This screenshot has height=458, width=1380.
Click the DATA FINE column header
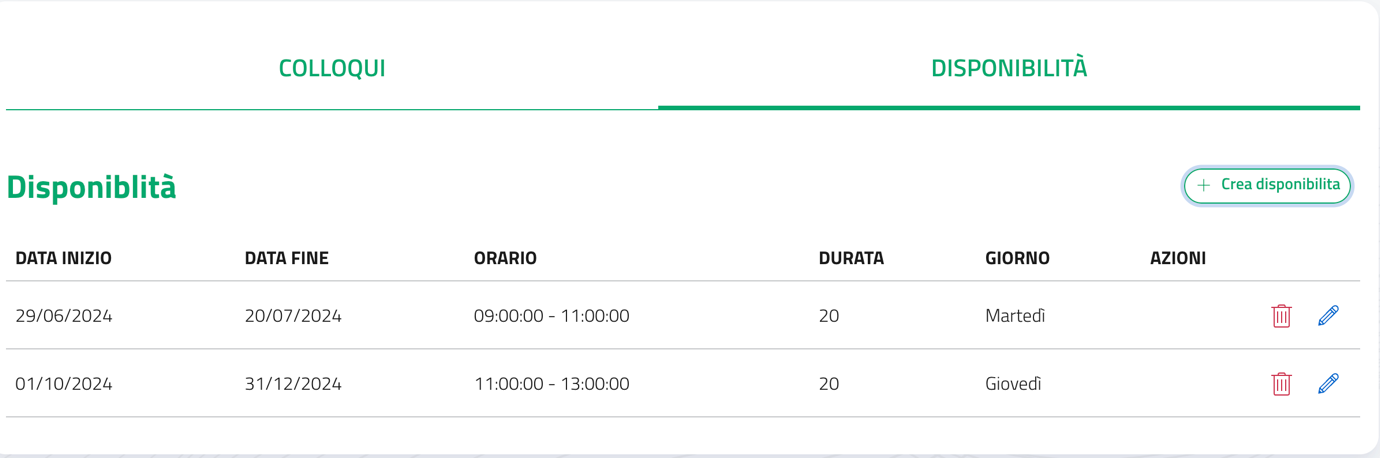(x=287, y=258)
